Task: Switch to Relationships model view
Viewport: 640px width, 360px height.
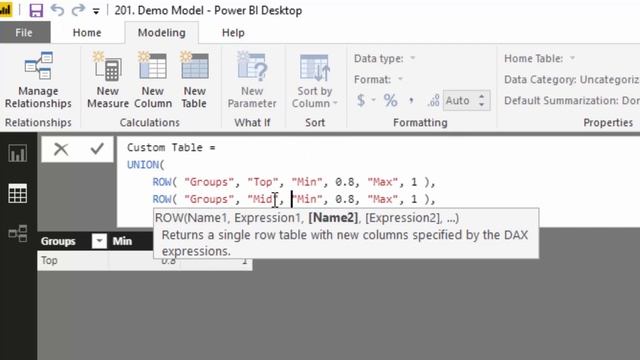Action: pos(18,233)
